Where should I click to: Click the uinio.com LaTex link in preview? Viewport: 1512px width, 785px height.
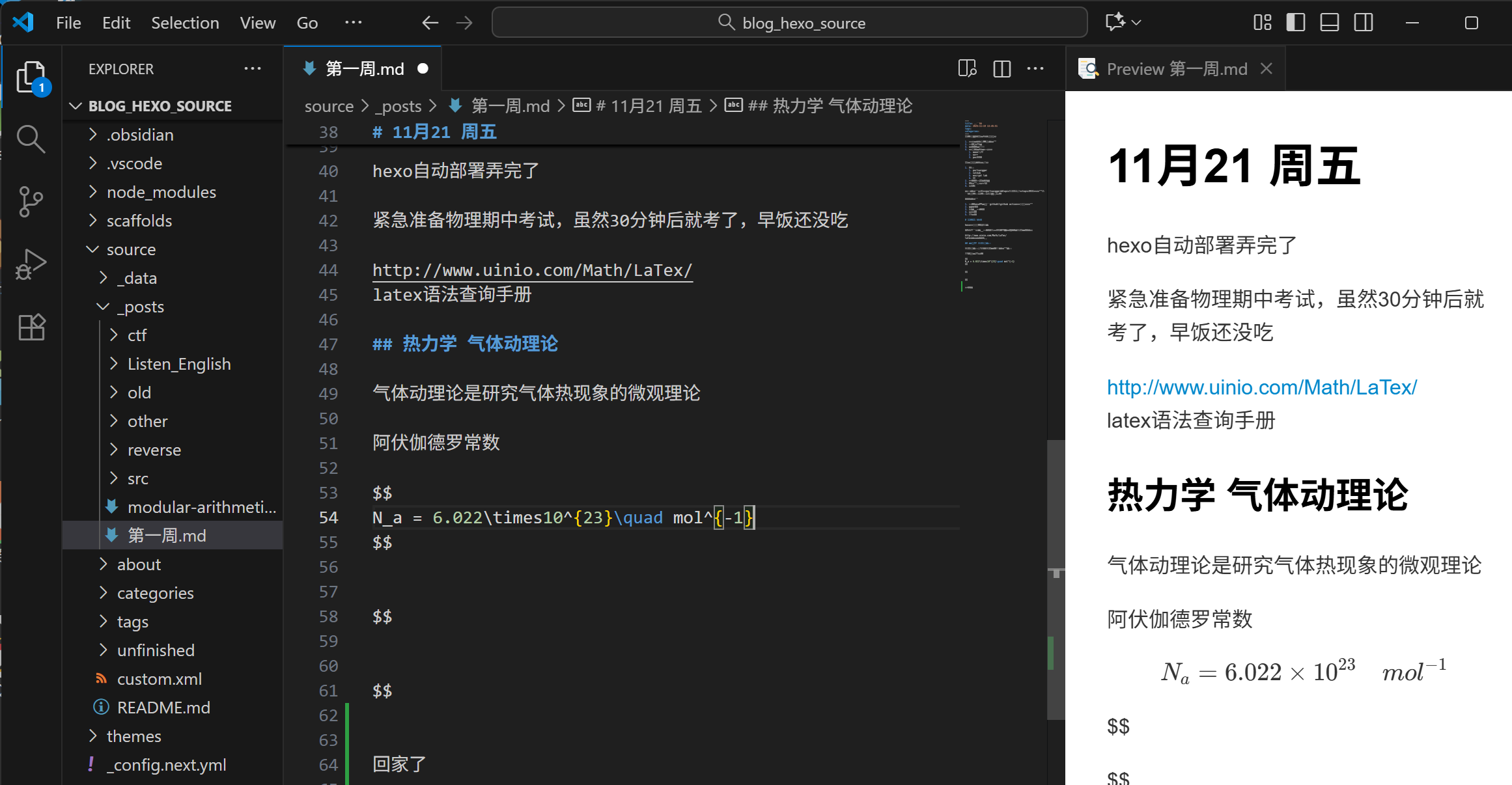click(x=1261, y=387)
